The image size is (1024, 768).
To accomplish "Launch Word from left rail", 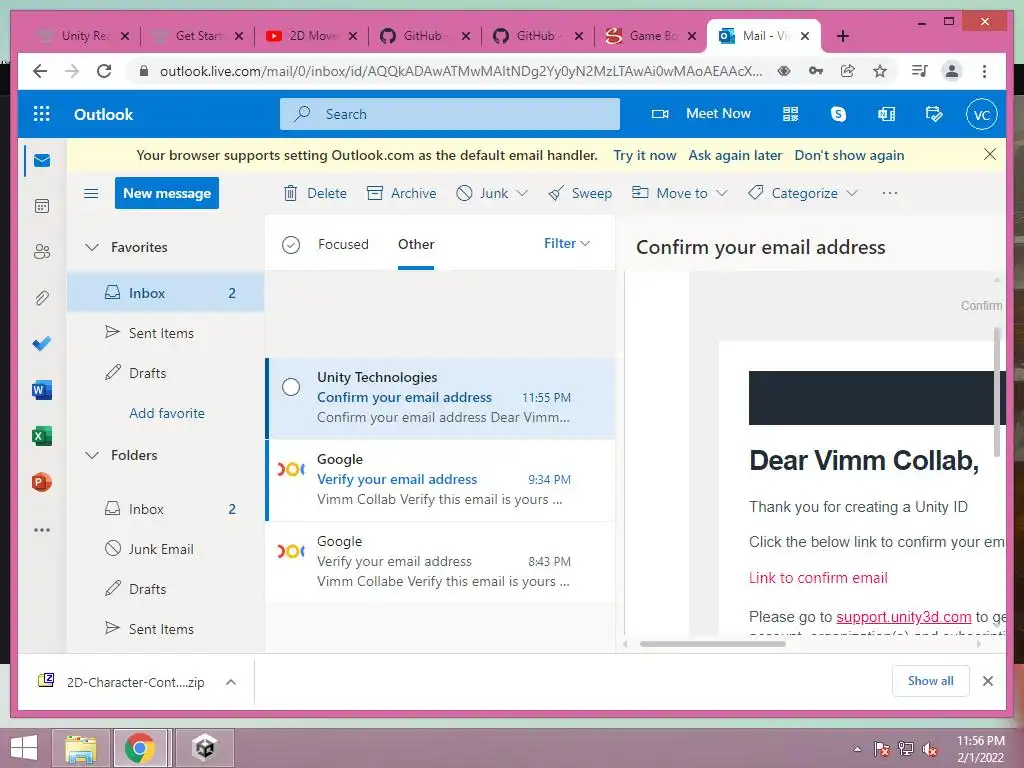I will [42, 391].
